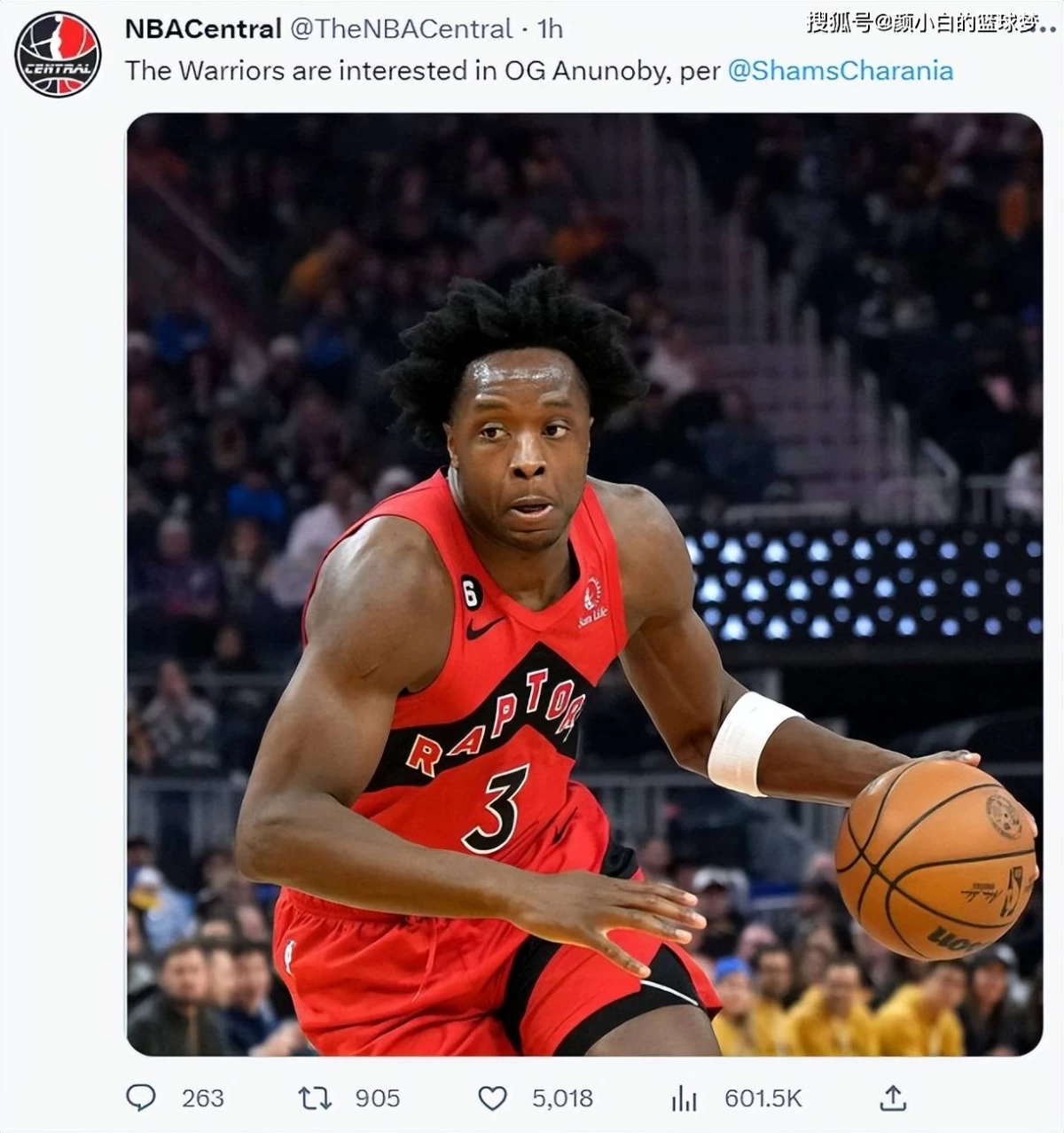Click the NBACentral display name
The width and height of the screenshot is (1064, 1133).
tap(203, 28)
